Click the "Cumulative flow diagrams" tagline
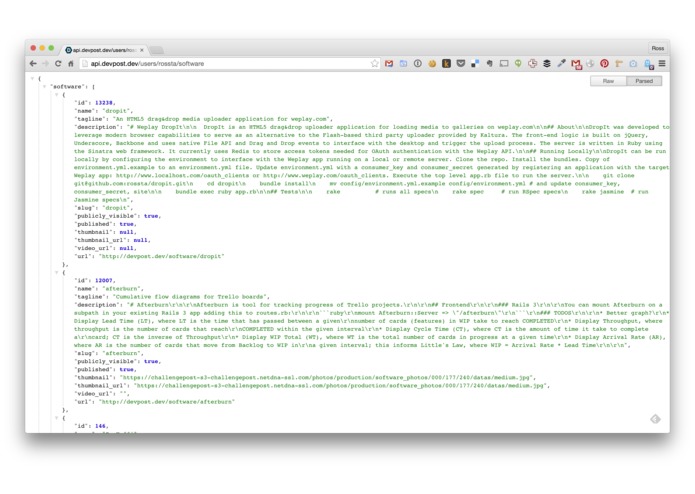695x494 pixels. pos(190,296)
